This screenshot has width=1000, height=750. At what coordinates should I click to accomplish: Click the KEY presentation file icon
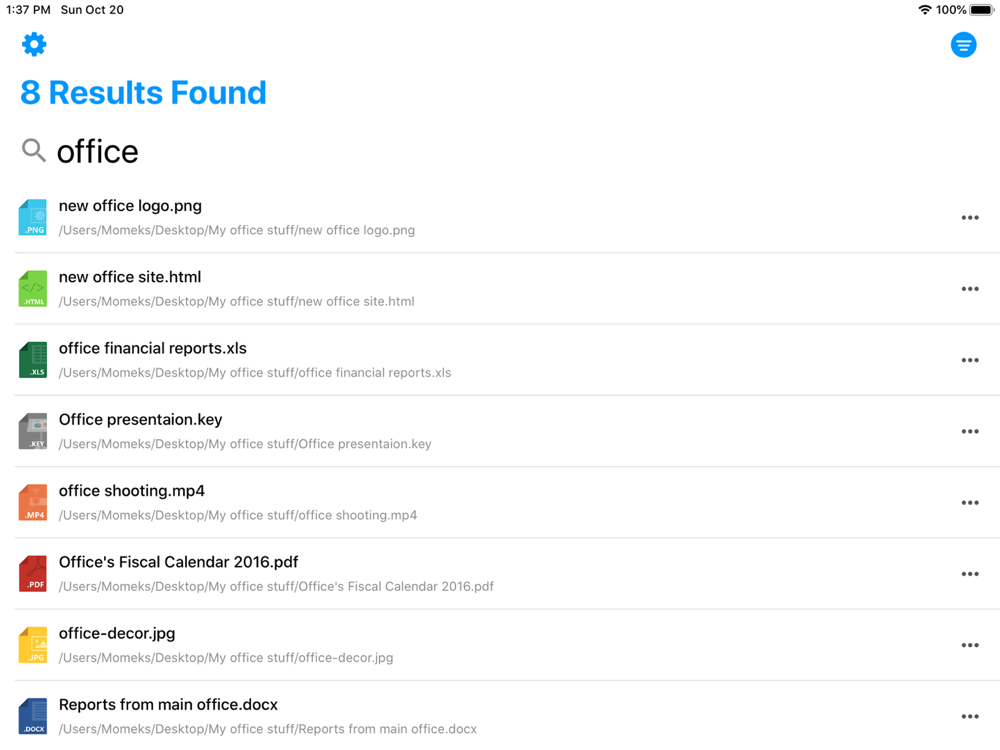point(33,431)
